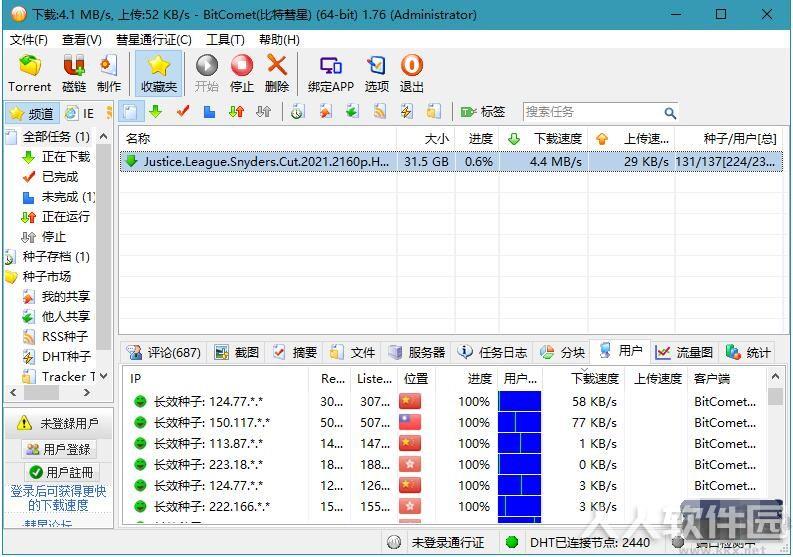Filter downloading tasks via green arrow icon
Image resolution: width=793 pixels, height=557 pixels.
click(156, 112)
